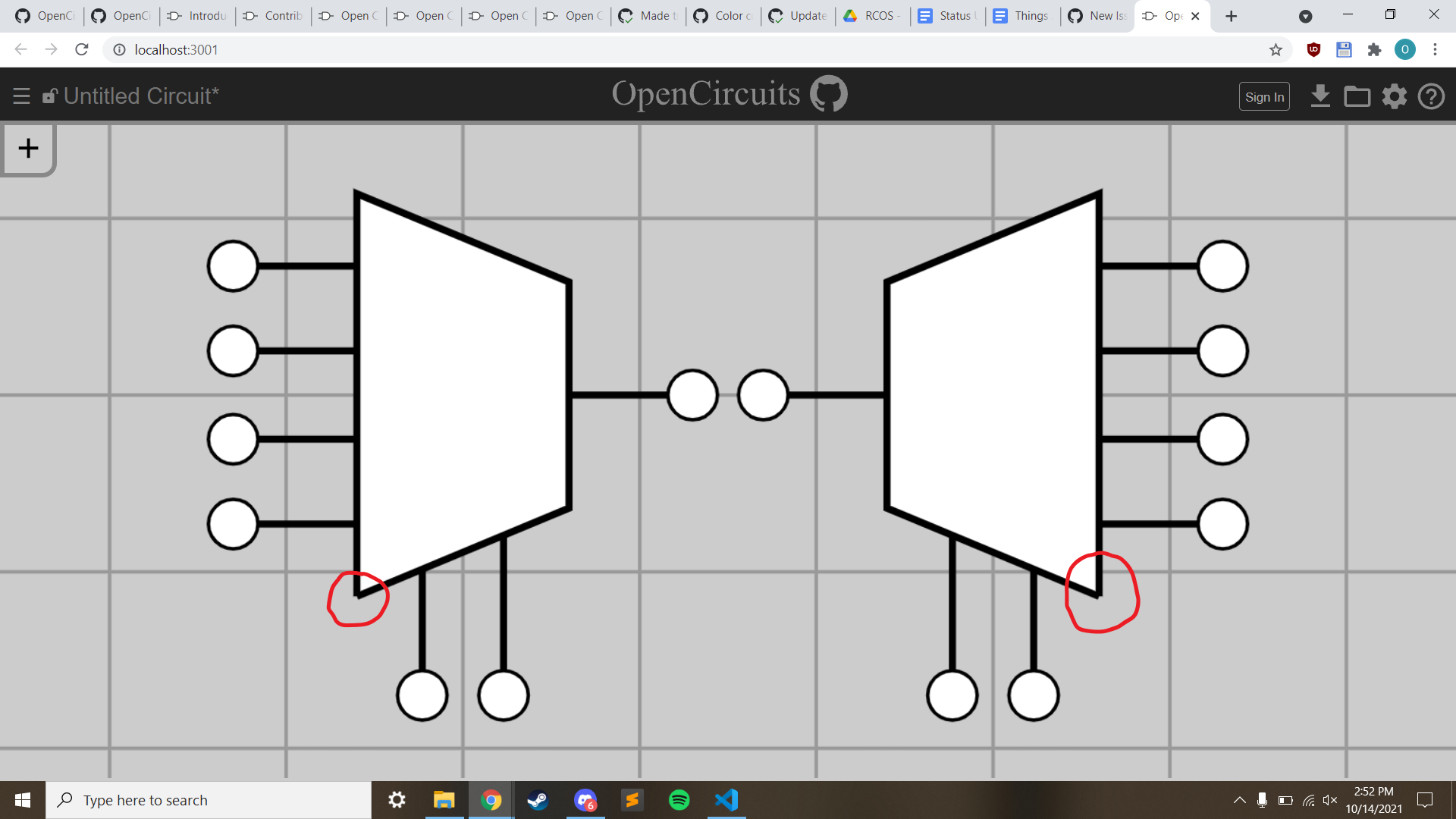Open the Chrome extensions puzzle dropdown
This screenshot has height=819, width=1456.
pyautogui.click(x=1375, y=49)
